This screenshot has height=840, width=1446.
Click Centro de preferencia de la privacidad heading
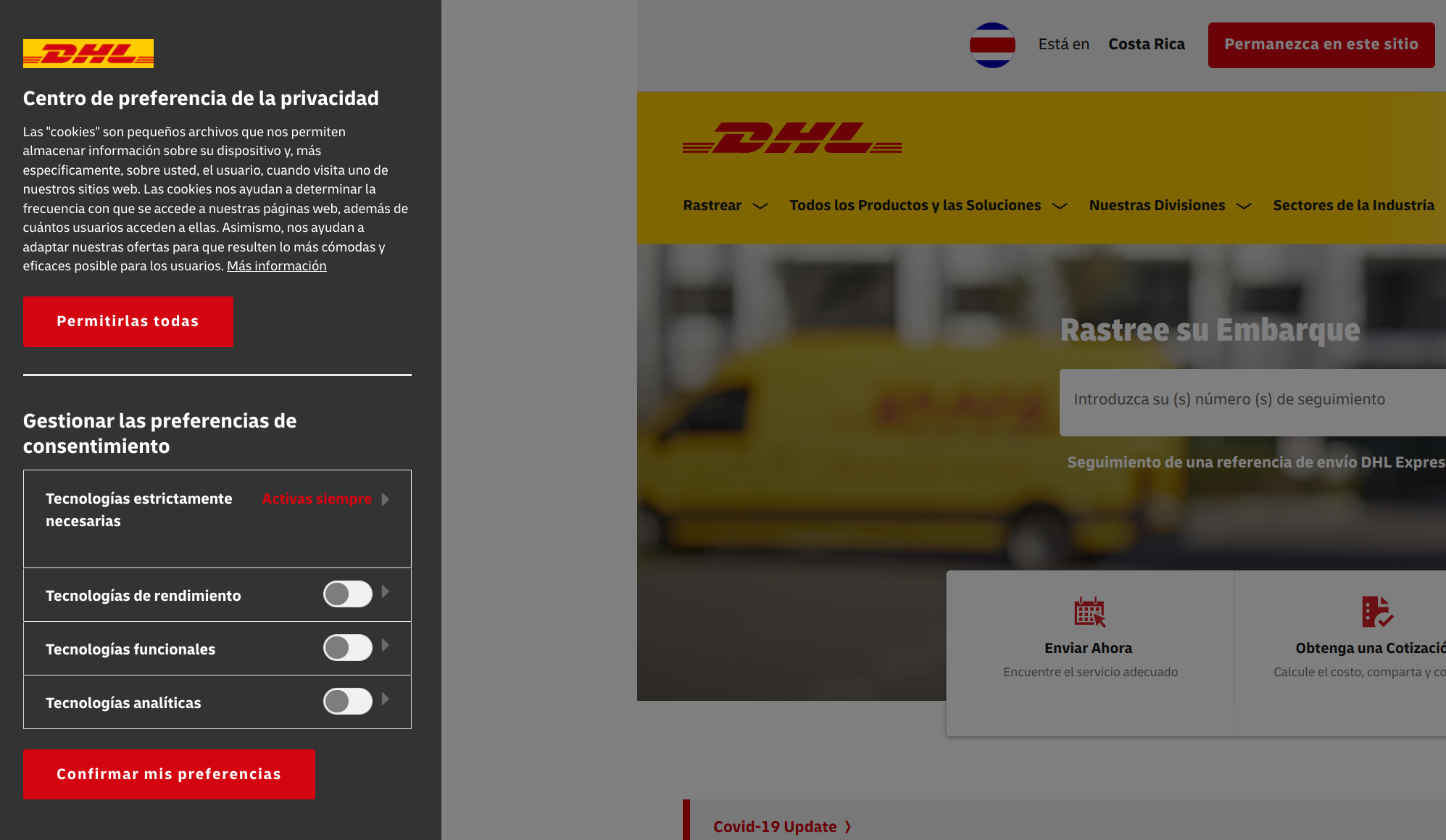tap(201, 99)
